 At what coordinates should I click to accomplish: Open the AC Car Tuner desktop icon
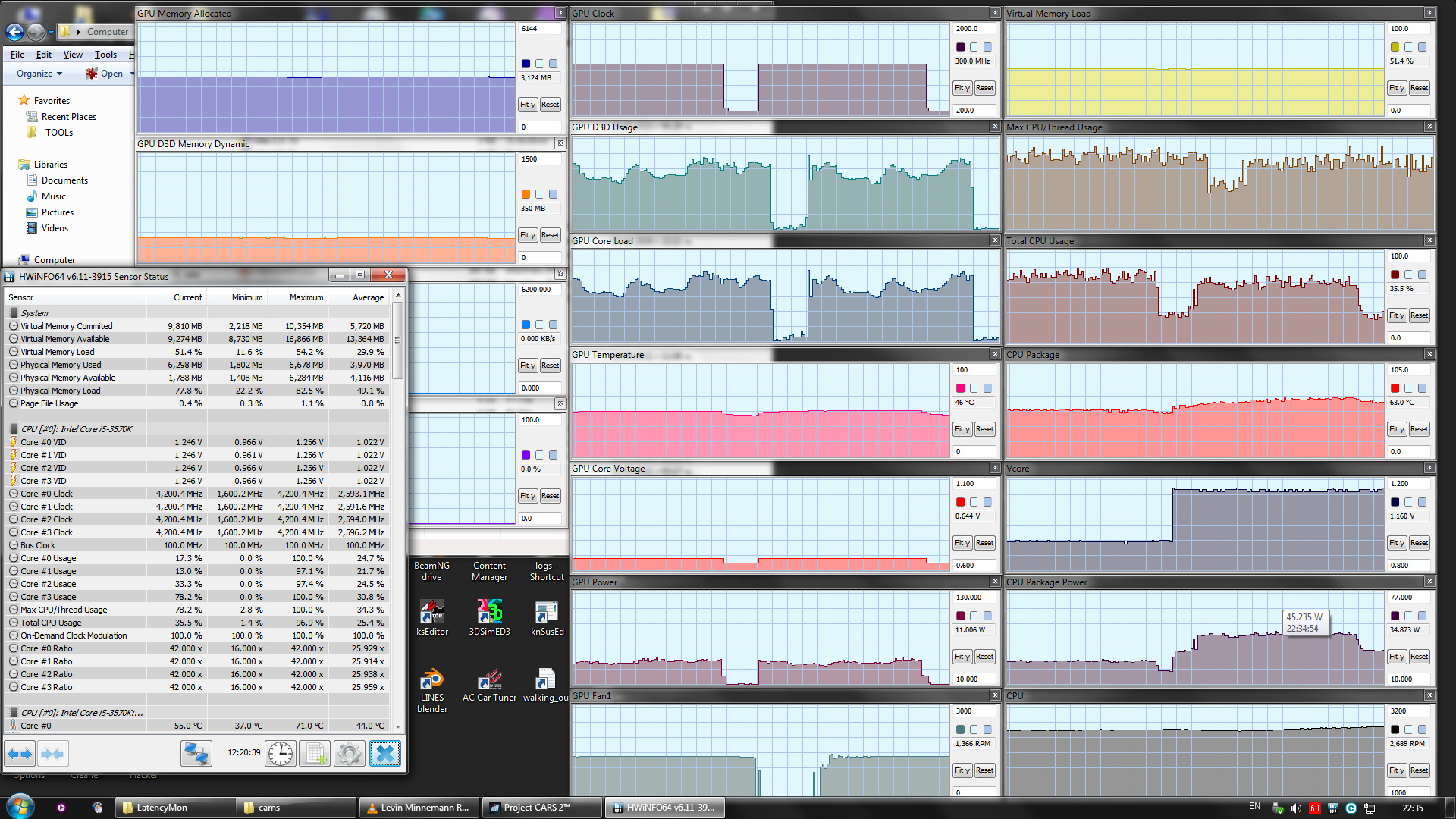pos(490,685)
